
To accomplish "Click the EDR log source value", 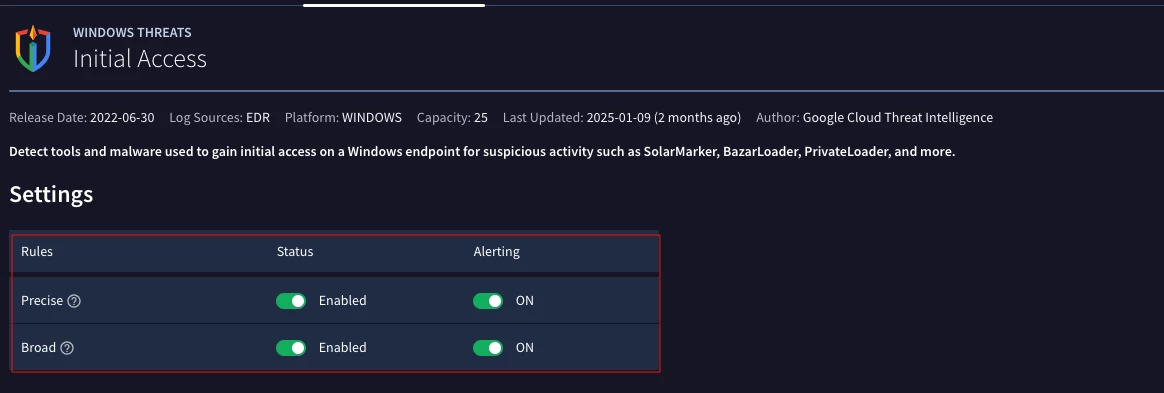I will [258, 117].
